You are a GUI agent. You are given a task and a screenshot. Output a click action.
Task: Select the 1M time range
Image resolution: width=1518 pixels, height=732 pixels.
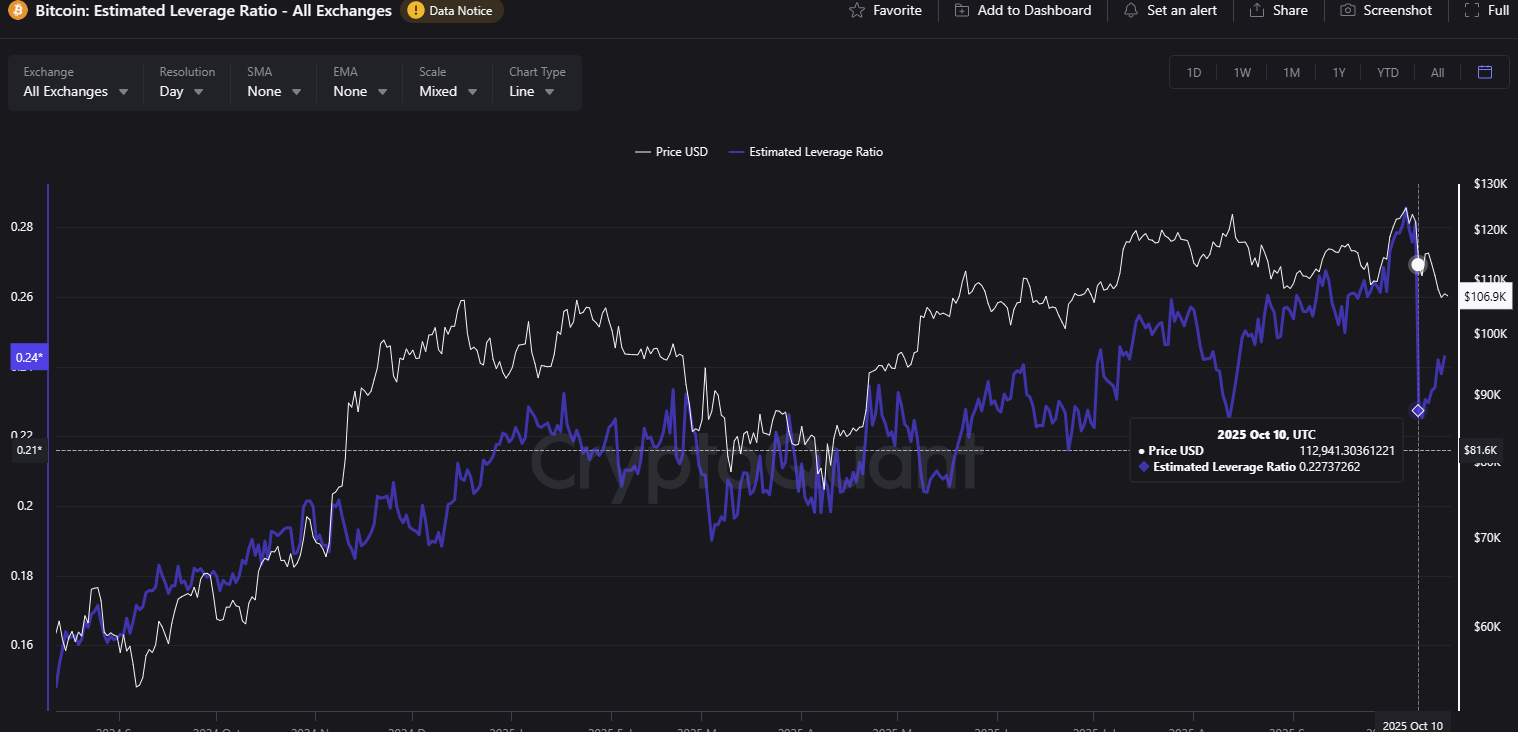(1291, 72)
